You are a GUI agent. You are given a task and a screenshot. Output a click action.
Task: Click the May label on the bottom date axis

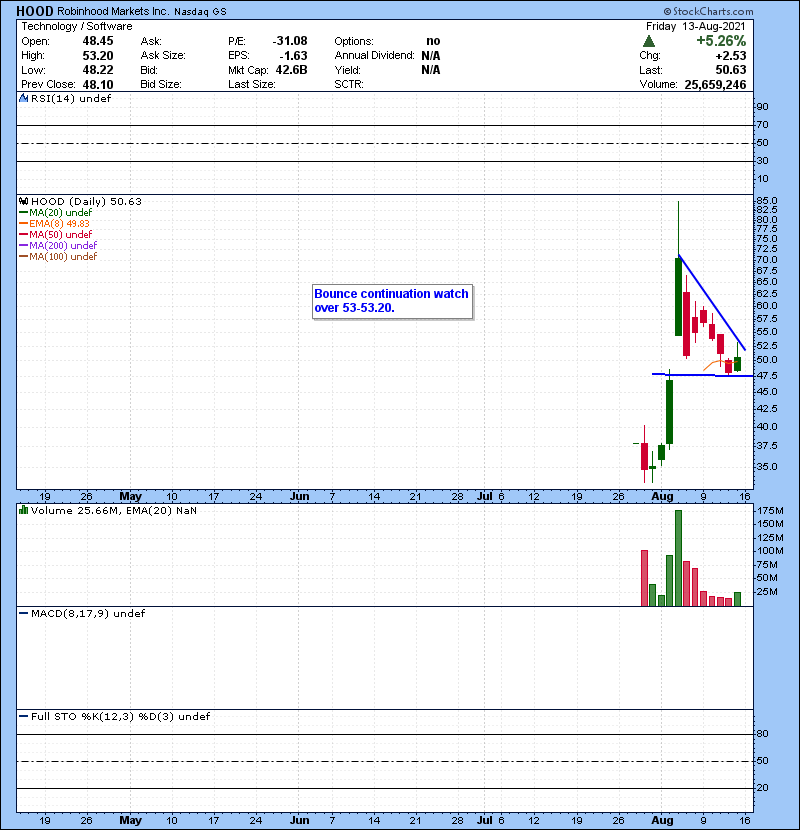click(x=130, y=820)
